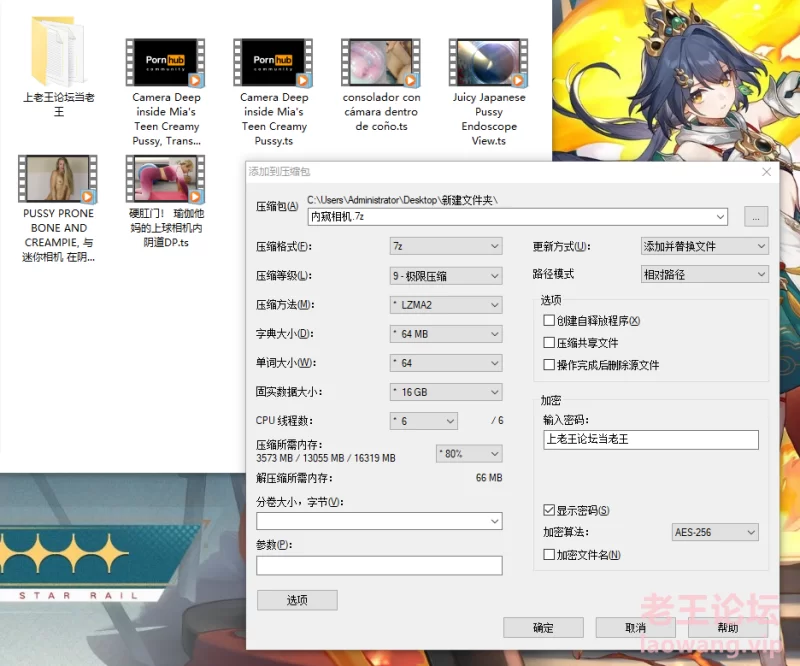Click the ... browse button for archive path
The width and height of the screenshot is (800, 666).
coord(756,217)
